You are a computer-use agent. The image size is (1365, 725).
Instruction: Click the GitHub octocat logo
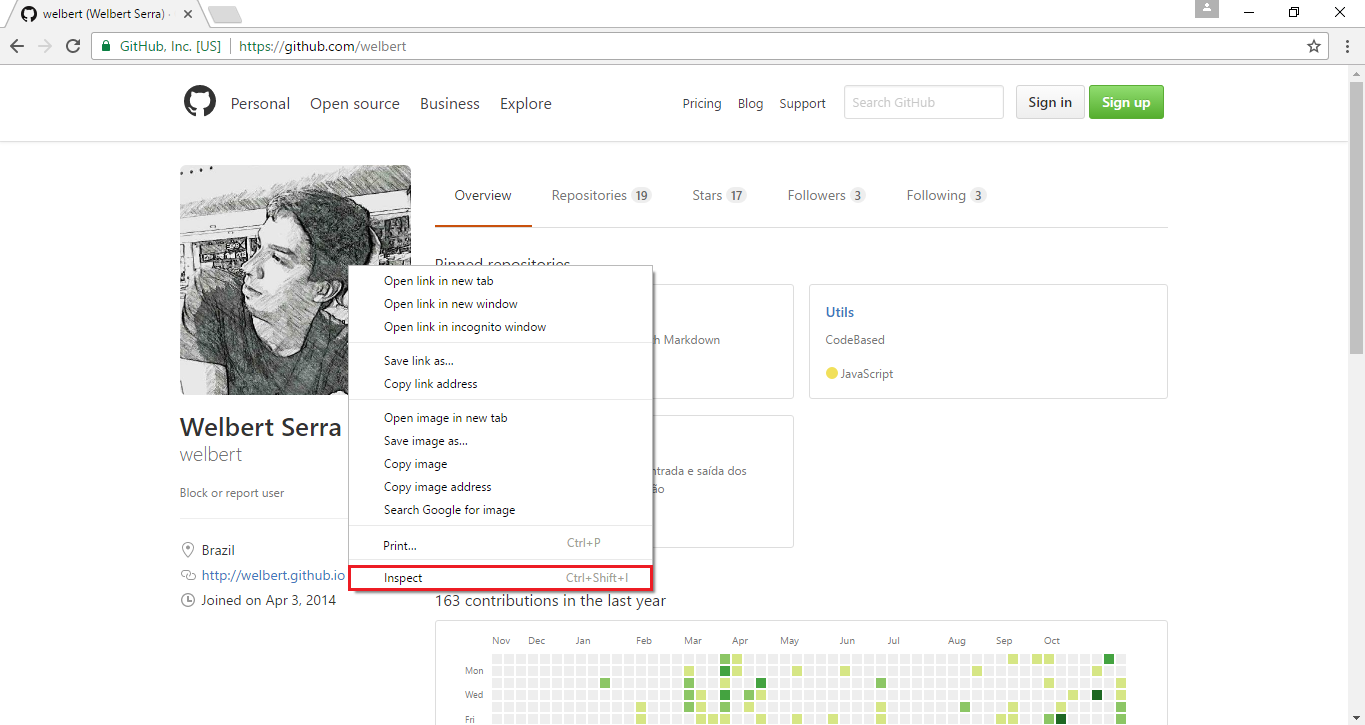click(200, 102)
